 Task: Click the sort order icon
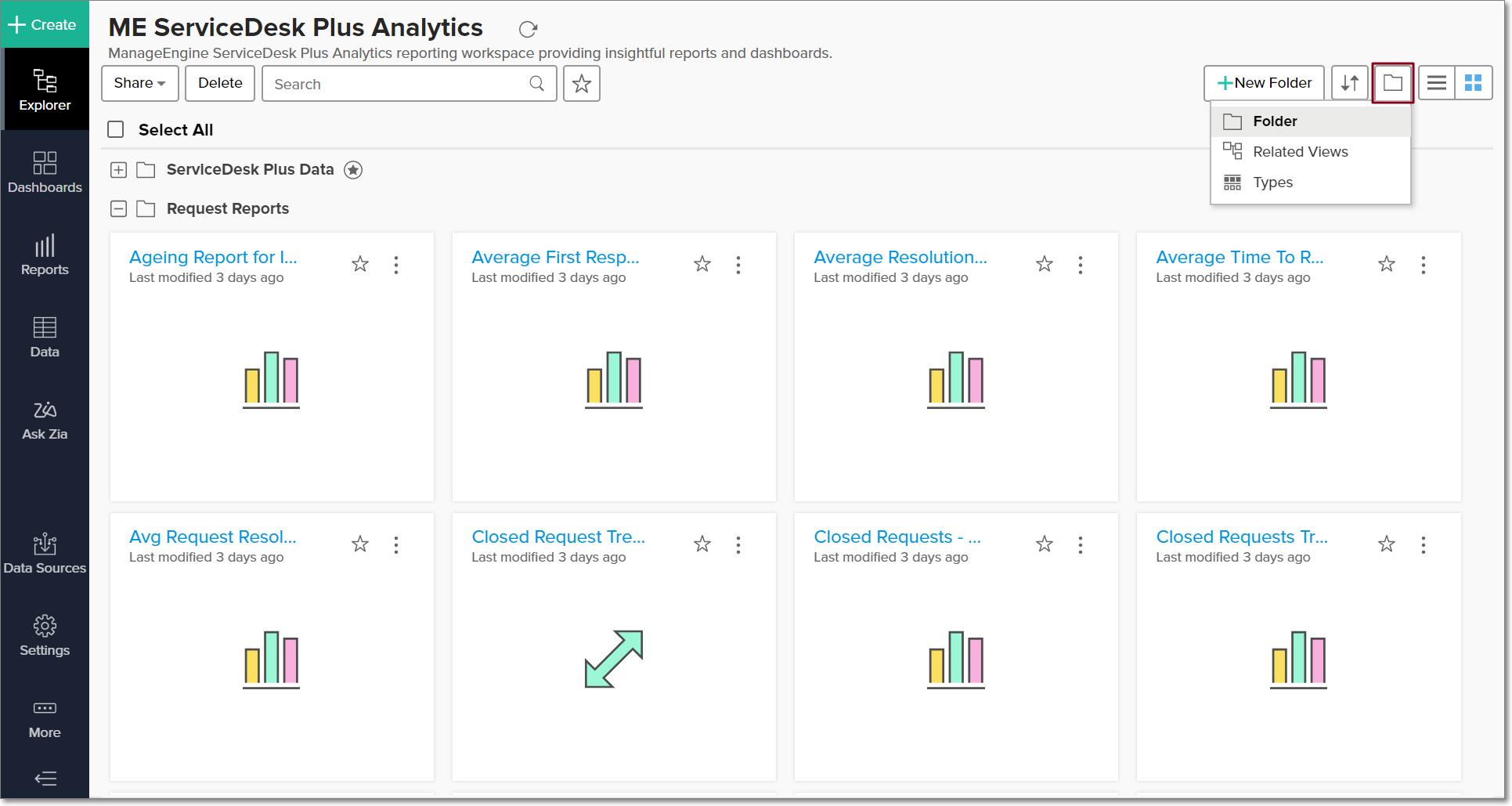pyautogui.click(x=1349, y=83)
